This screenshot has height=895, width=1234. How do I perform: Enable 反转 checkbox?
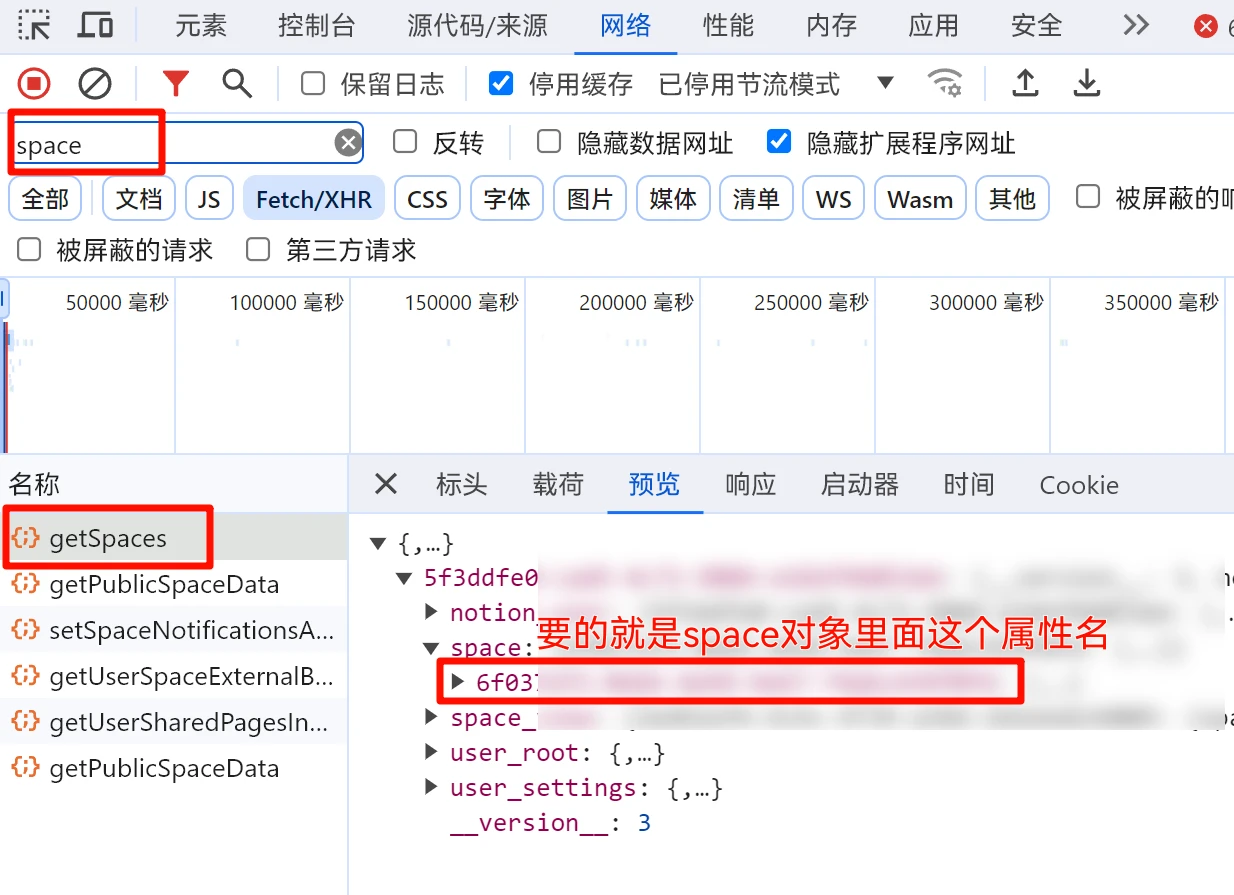(405, 142)
